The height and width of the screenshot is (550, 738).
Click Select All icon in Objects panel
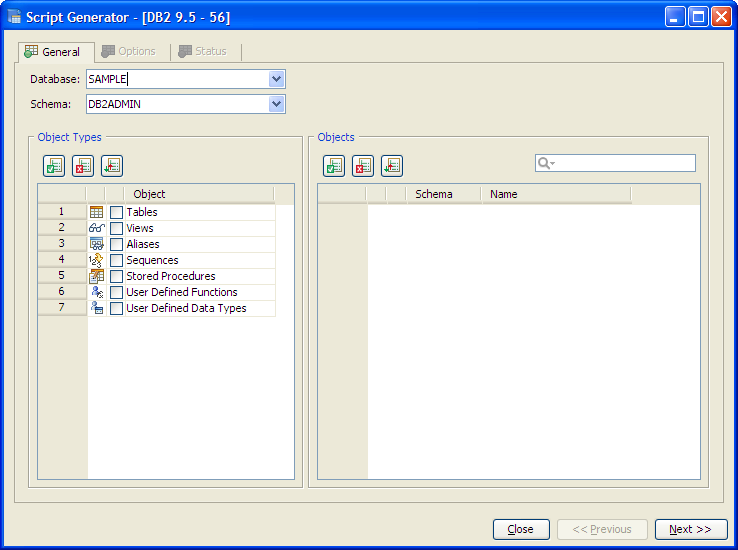coord(334,166)
